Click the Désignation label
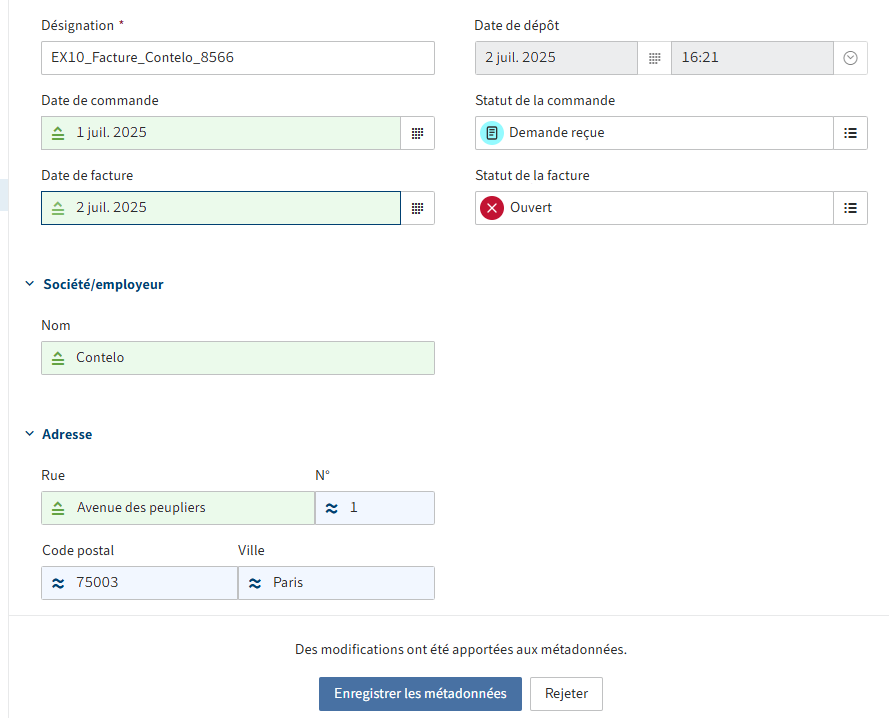The height and width of the screenshot is (718, 889). click(x=78, y=26)
